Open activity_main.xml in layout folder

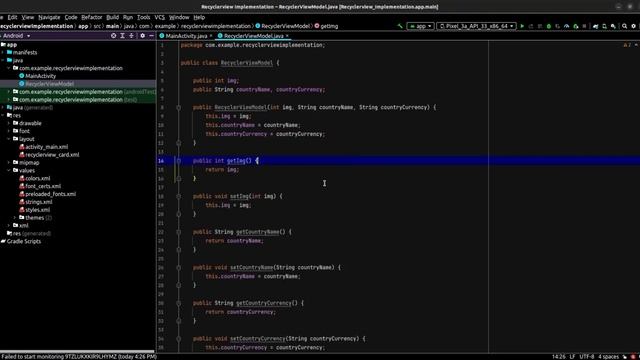pyautogui.click(x=47, y=147)
